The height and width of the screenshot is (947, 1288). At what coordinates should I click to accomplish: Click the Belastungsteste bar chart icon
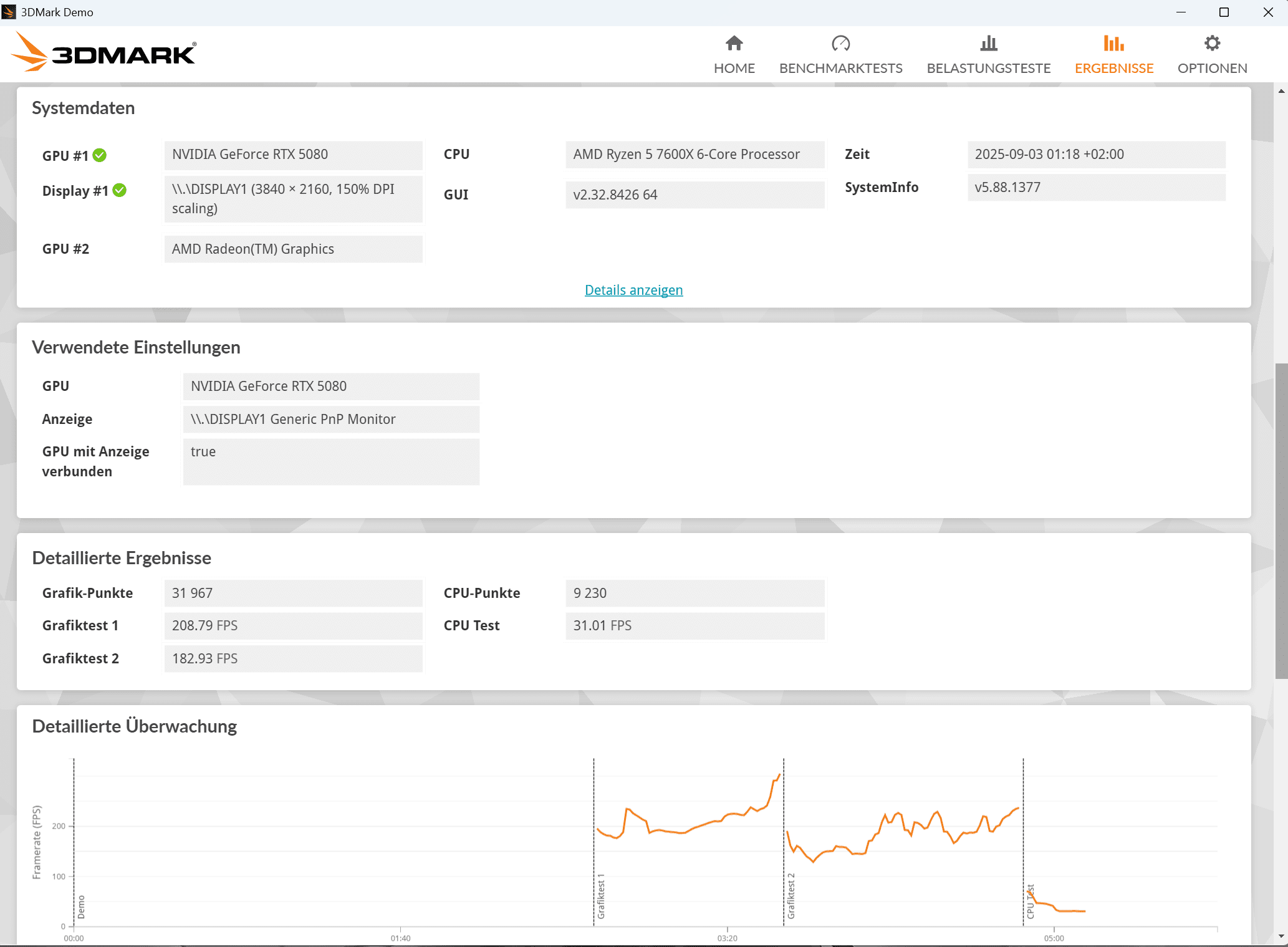click(x=988, y=43)
